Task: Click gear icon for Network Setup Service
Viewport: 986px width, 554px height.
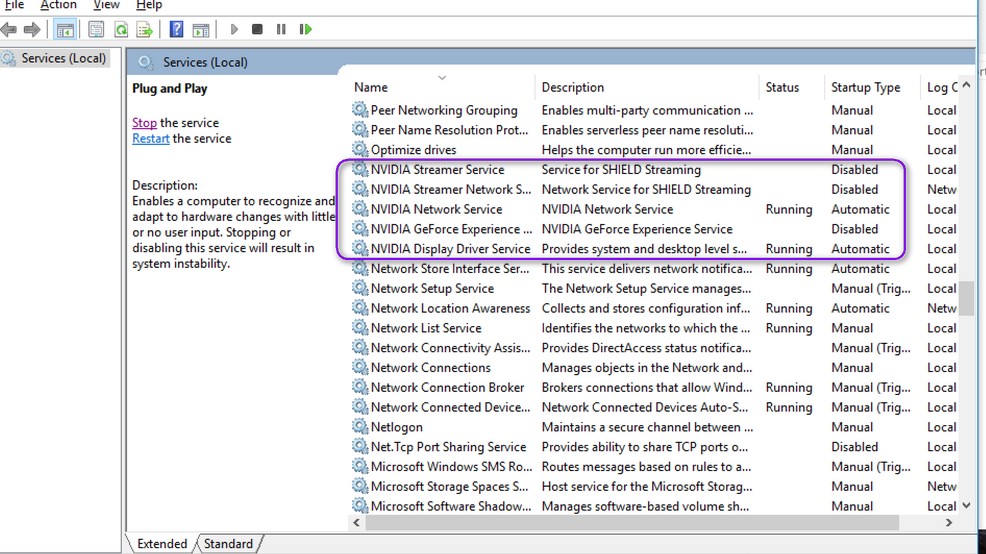Action: [360, 288]
